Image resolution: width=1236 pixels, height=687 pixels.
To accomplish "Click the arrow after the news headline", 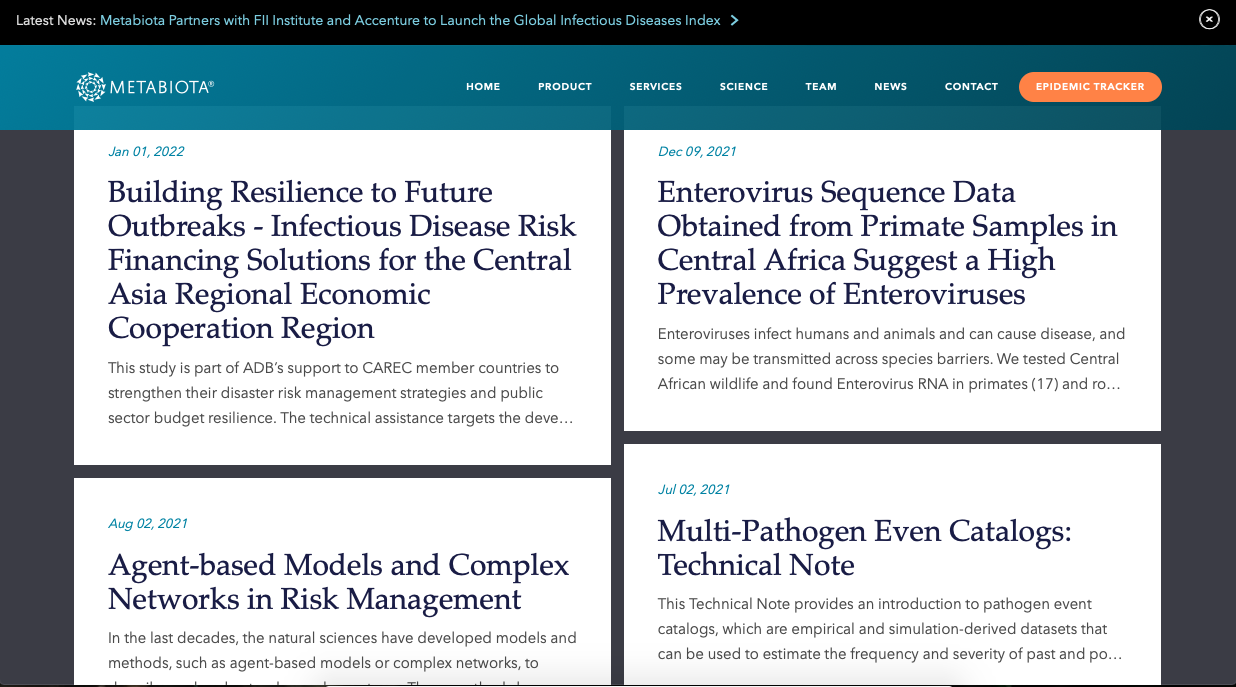I will click(734, 20).
